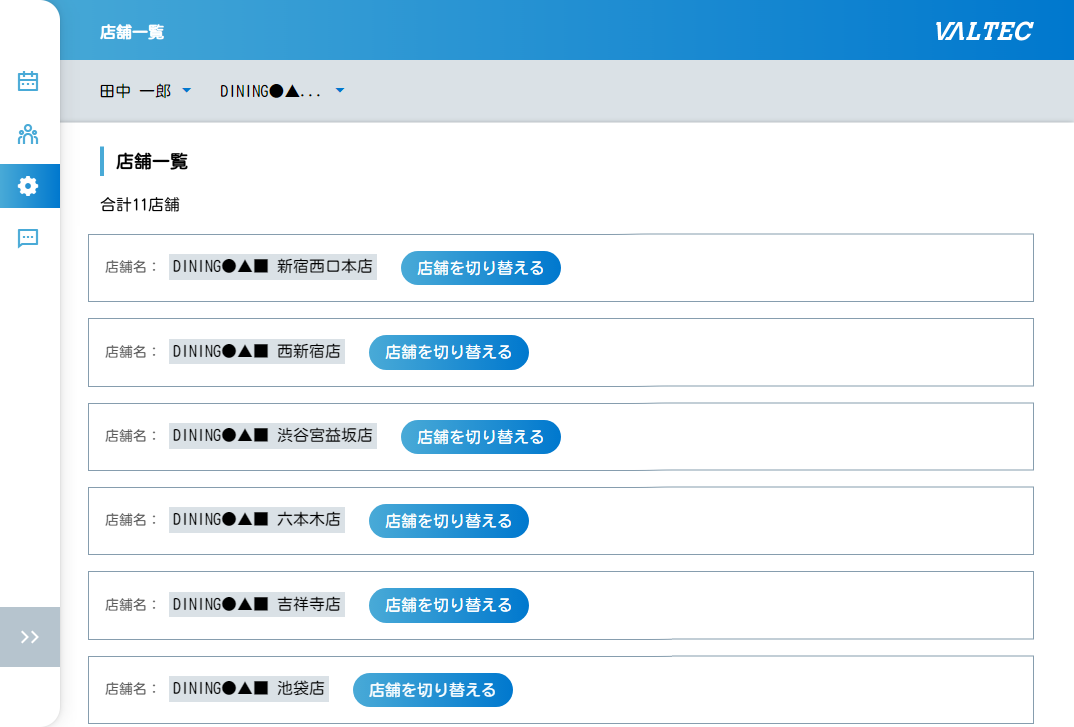Click the speech bubble icon below the gear
The image size is (1074, 727).
[x=29, y=238]
